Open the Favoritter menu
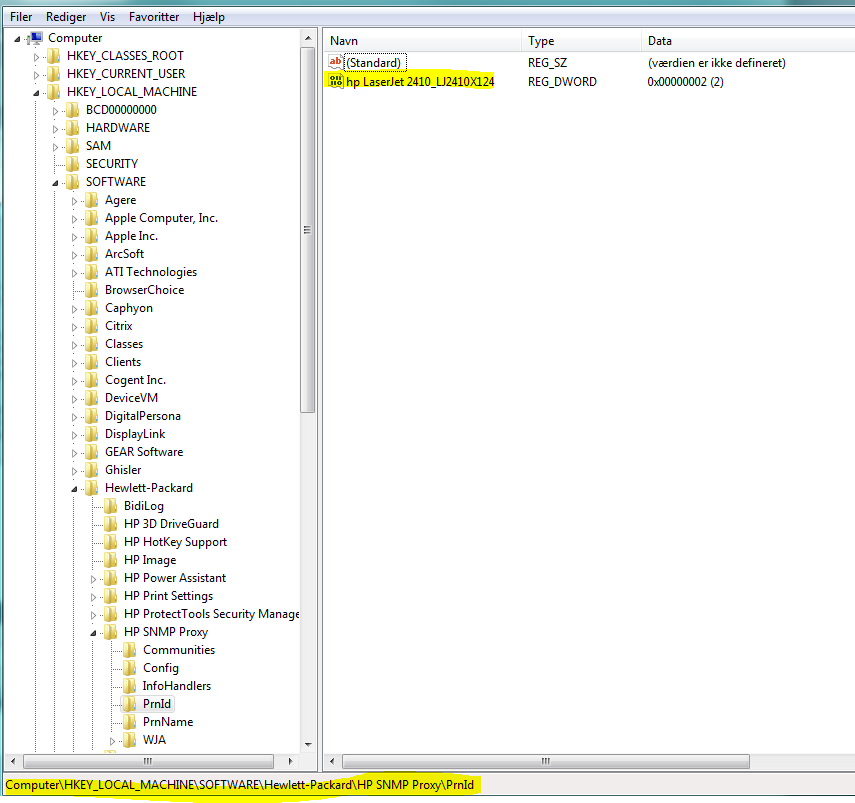Screen dimensions: 855x803 (x=154, y=17)
